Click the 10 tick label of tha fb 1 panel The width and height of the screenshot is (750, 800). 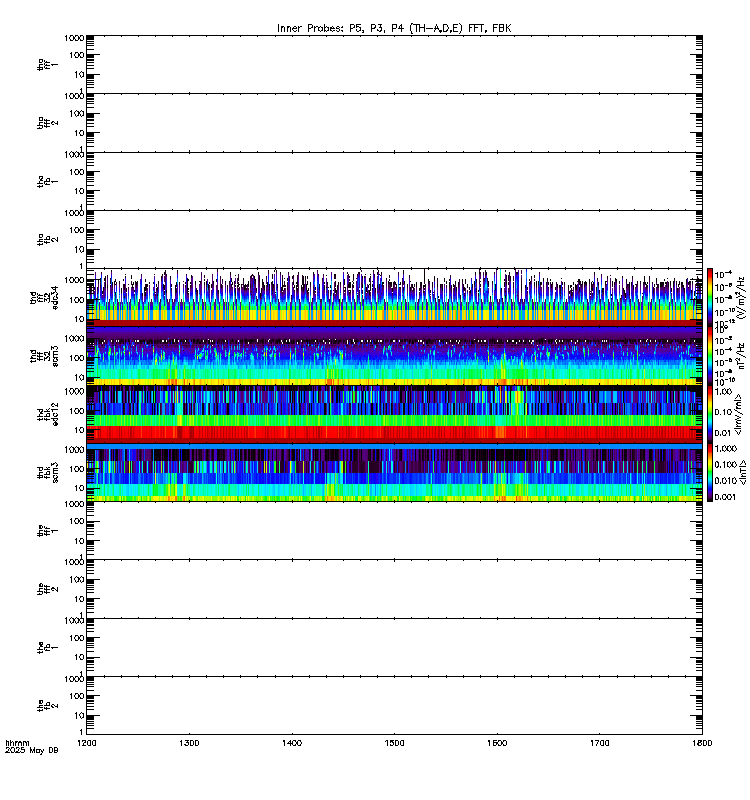pyautogui.click(x=79, y=191)
